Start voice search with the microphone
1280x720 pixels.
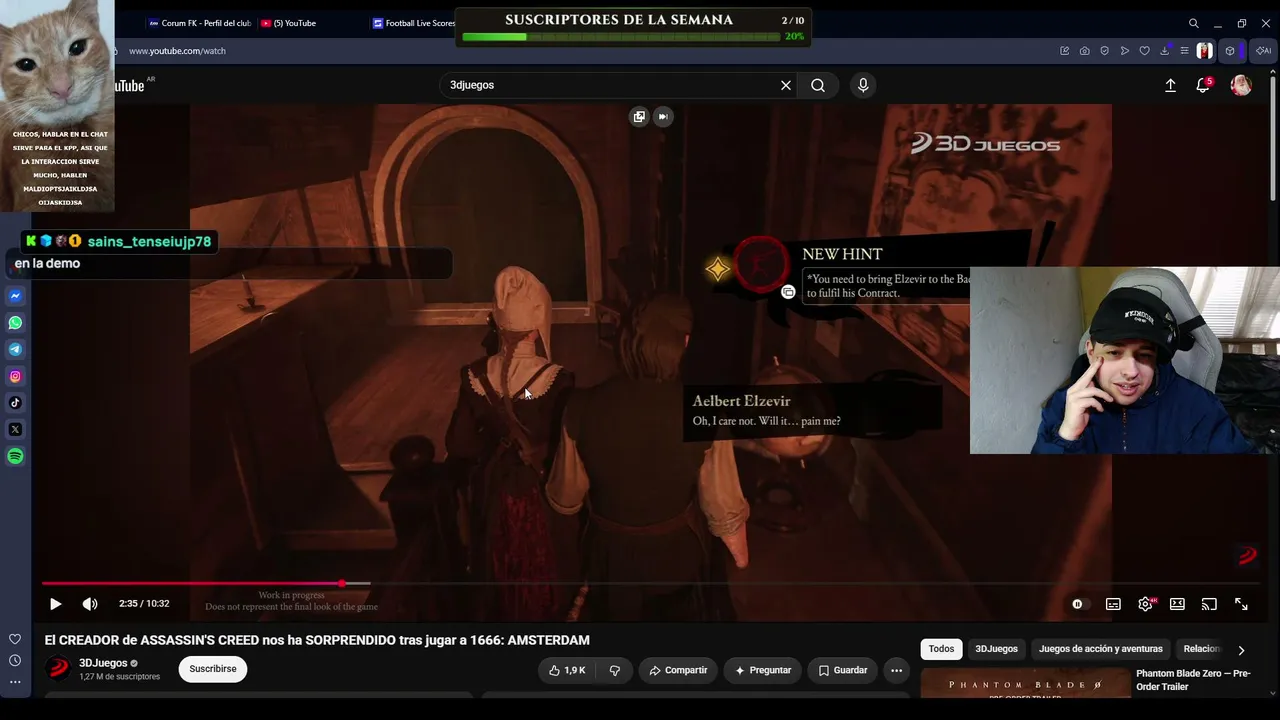863,85
